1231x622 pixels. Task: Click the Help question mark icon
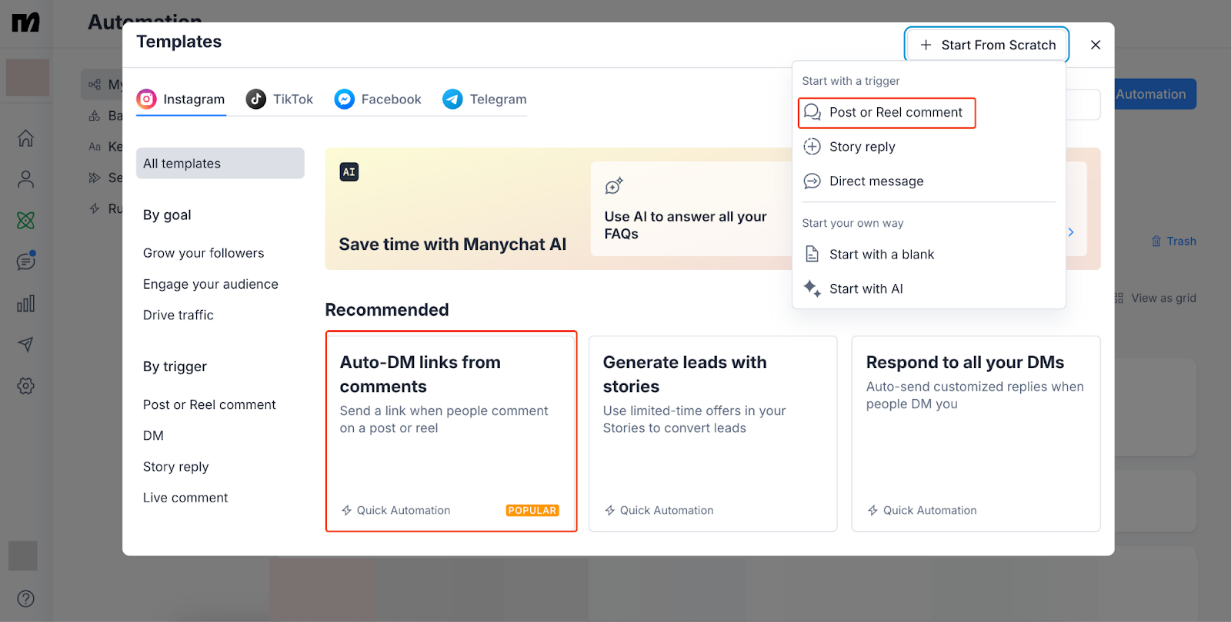[26, 599]
